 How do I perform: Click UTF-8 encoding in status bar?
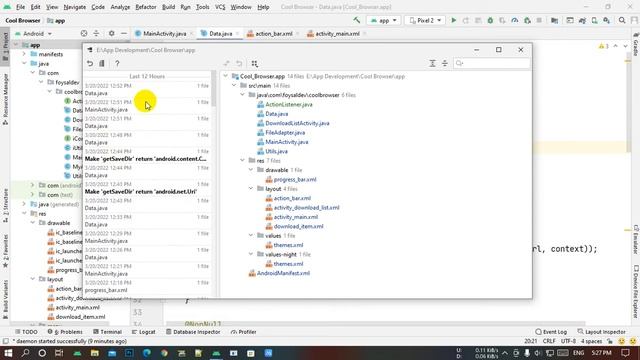[568, 341]
